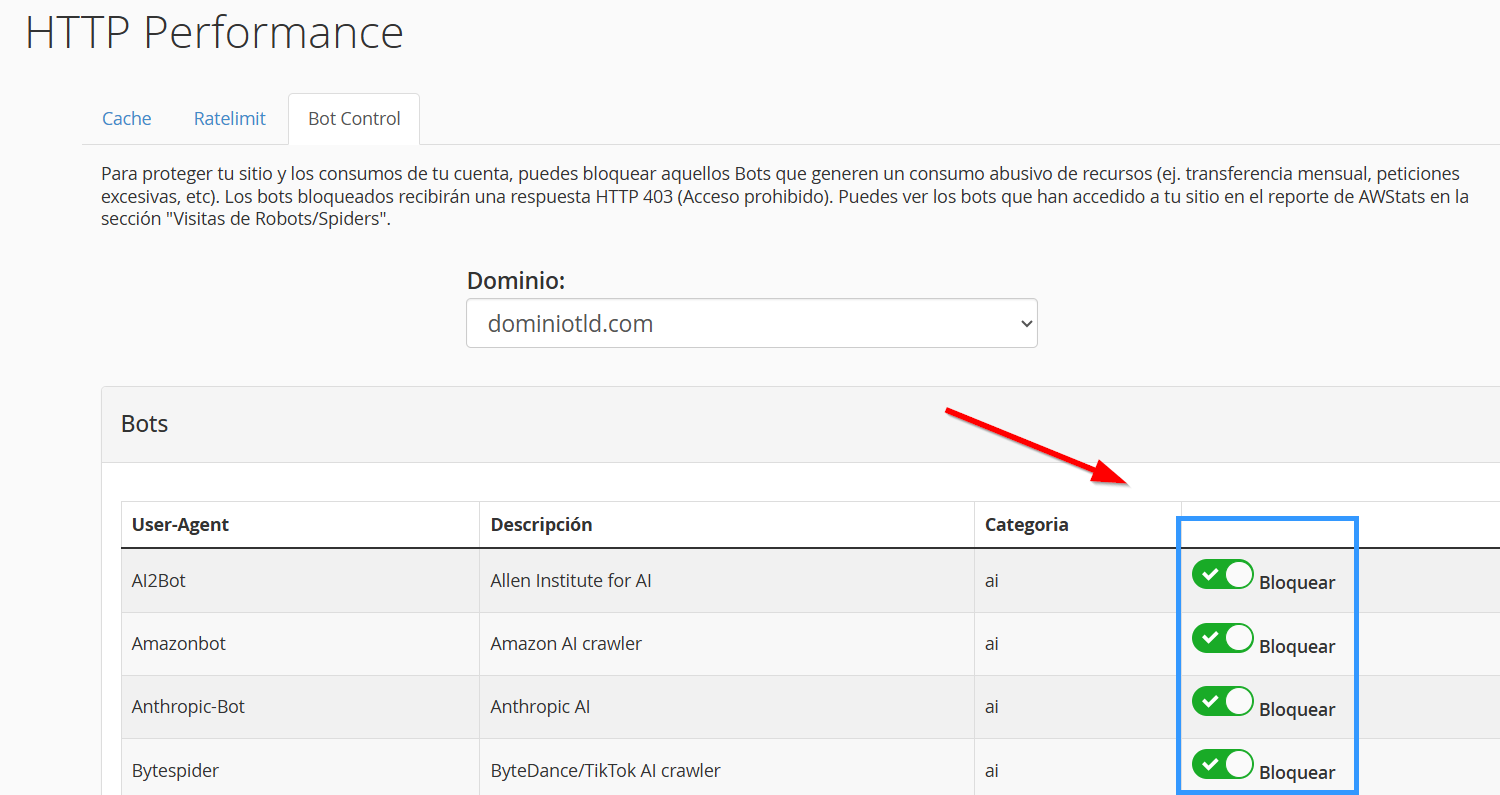Open the Dominio dropdown showing dominiotld.com
This screenshot has width=1500, height=795.
tap(751, 324)
